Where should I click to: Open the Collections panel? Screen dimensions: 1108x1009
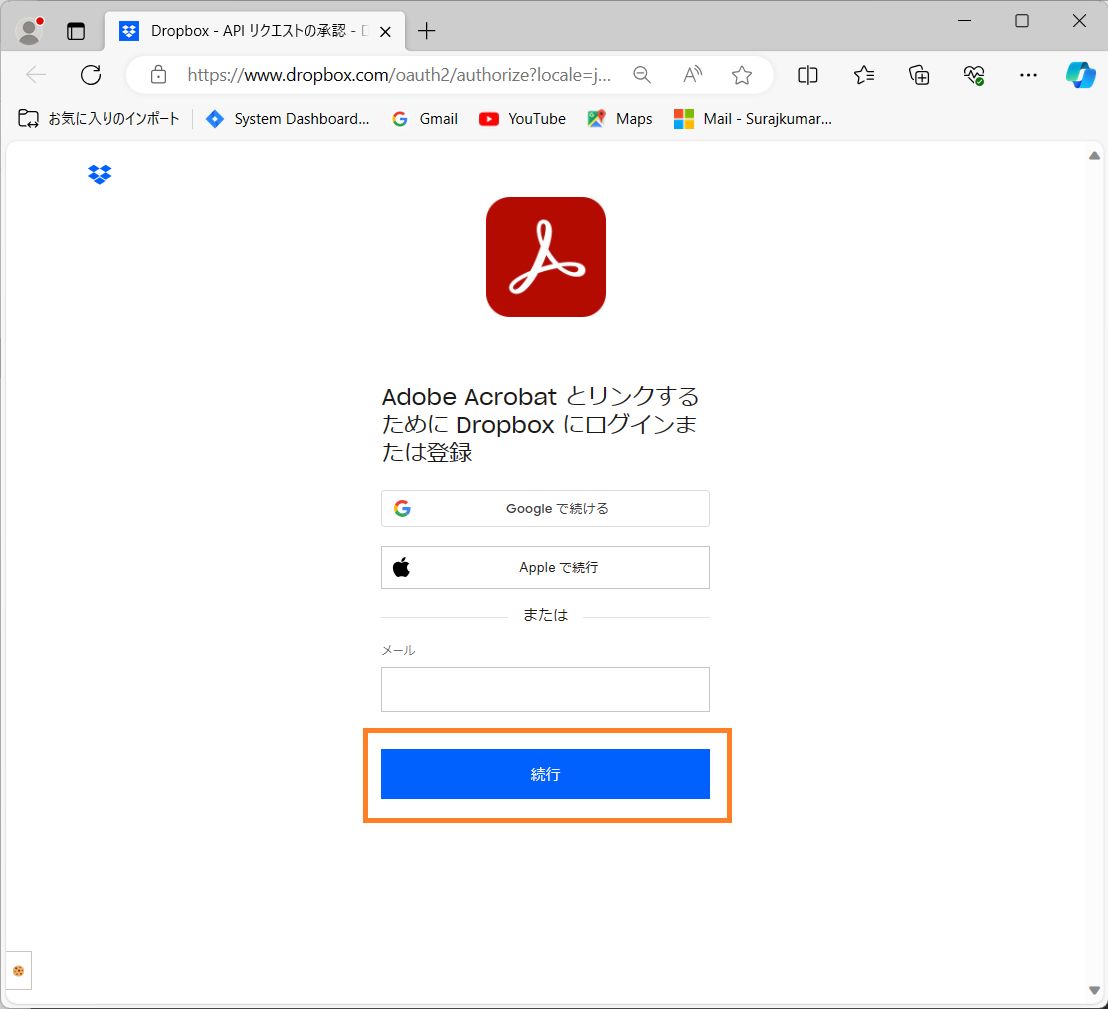pos(918,74)
